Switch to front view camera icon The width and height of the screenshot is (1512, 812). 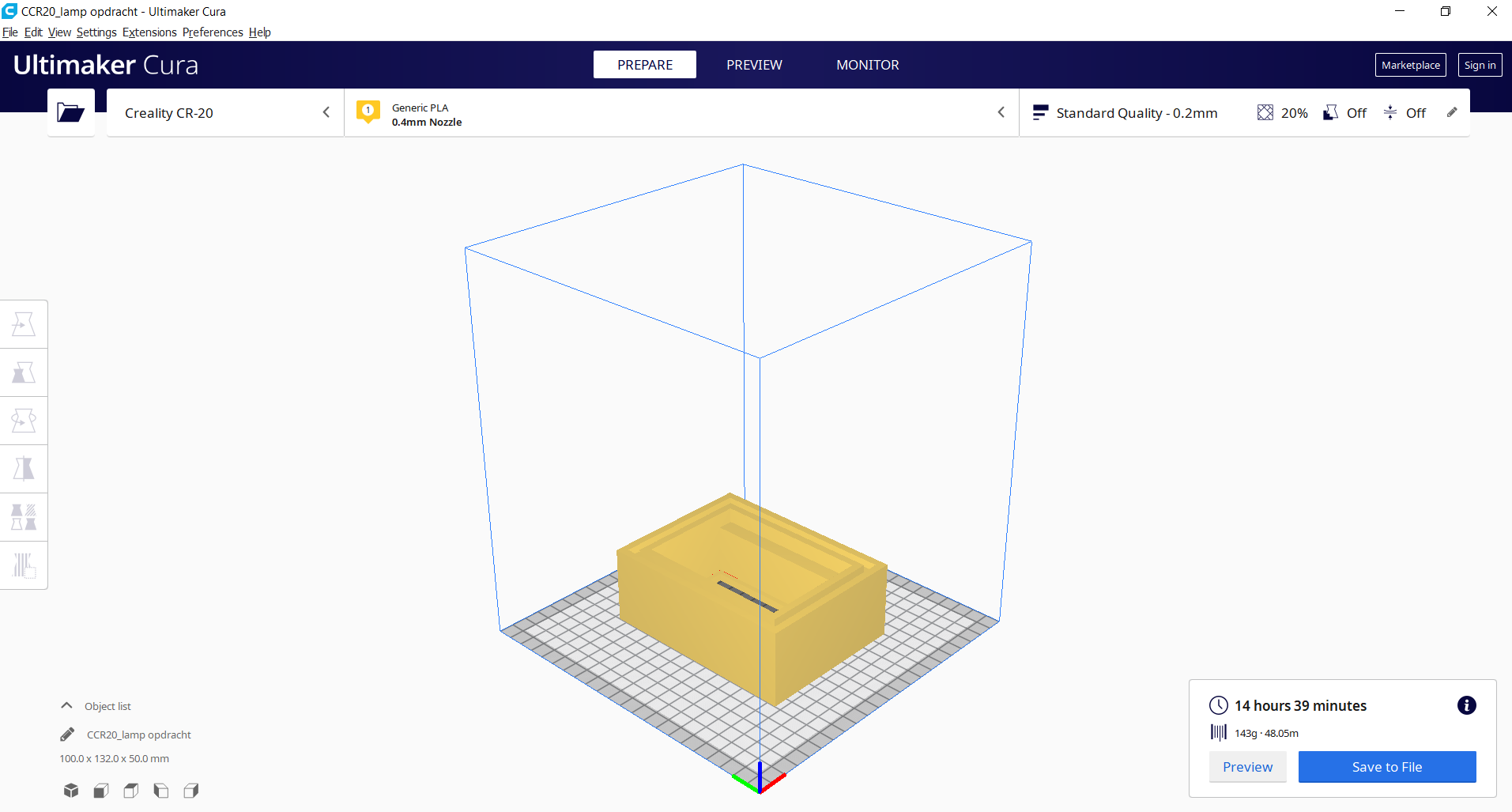pos(101,790)
